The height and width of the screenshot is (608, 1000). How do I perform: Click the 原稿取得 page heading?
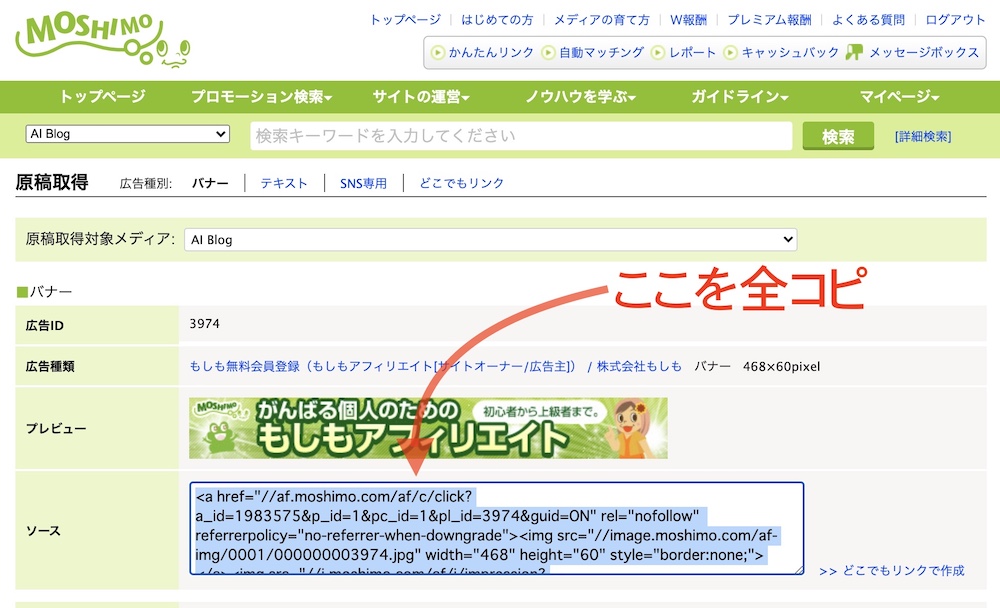52,182
